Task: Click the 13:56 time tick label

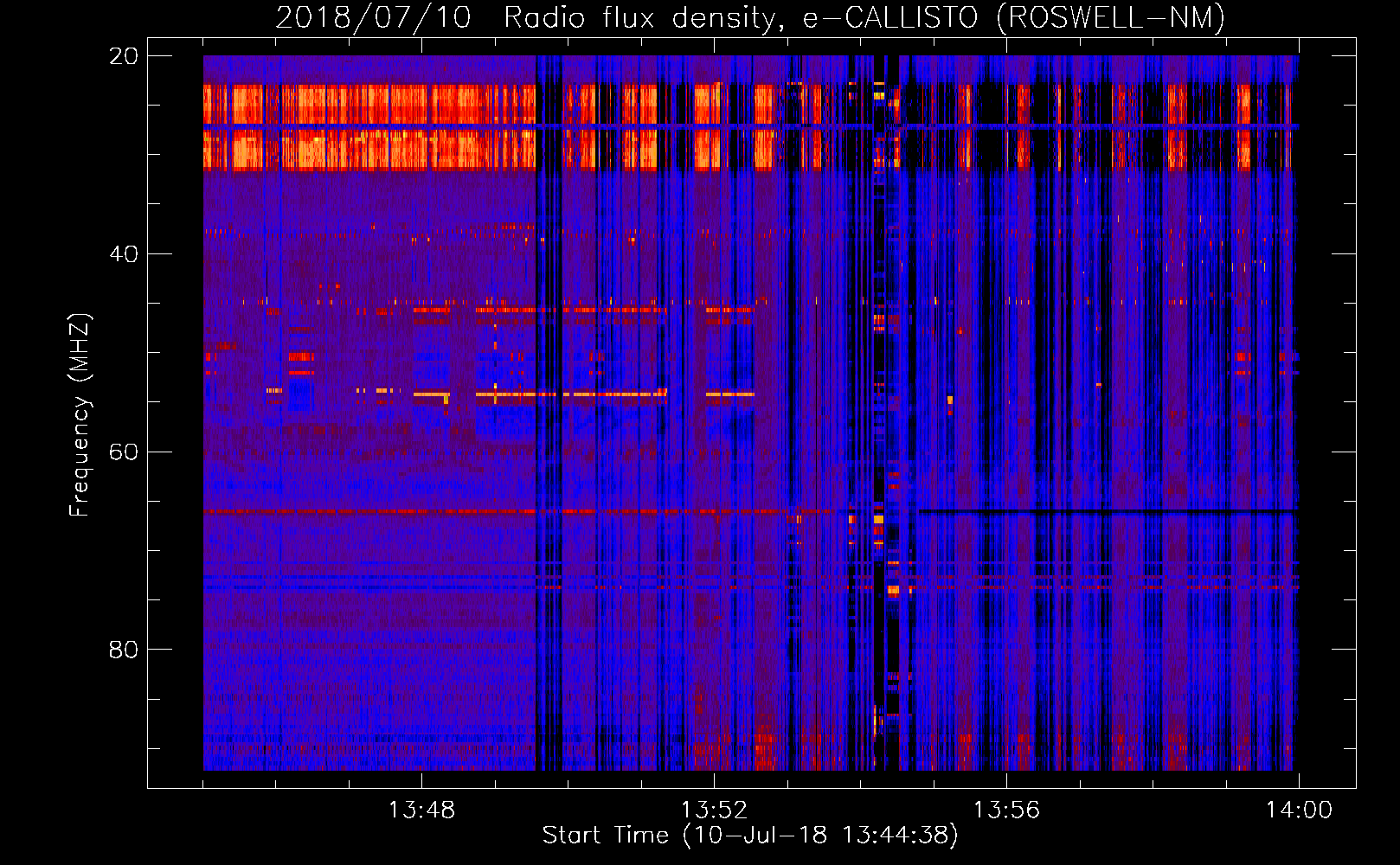Action: 1006,811
